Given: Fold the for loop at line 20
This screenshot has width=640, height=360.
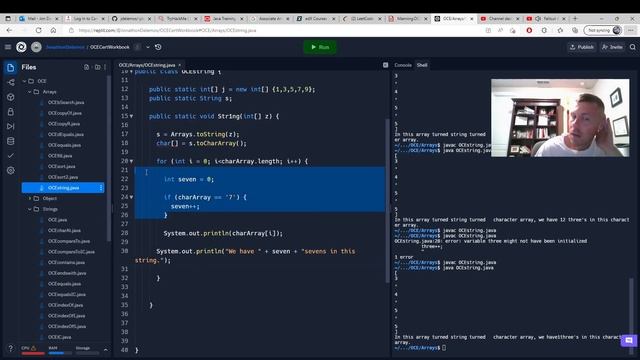Looking at the screenshot, I should point(131,161).
